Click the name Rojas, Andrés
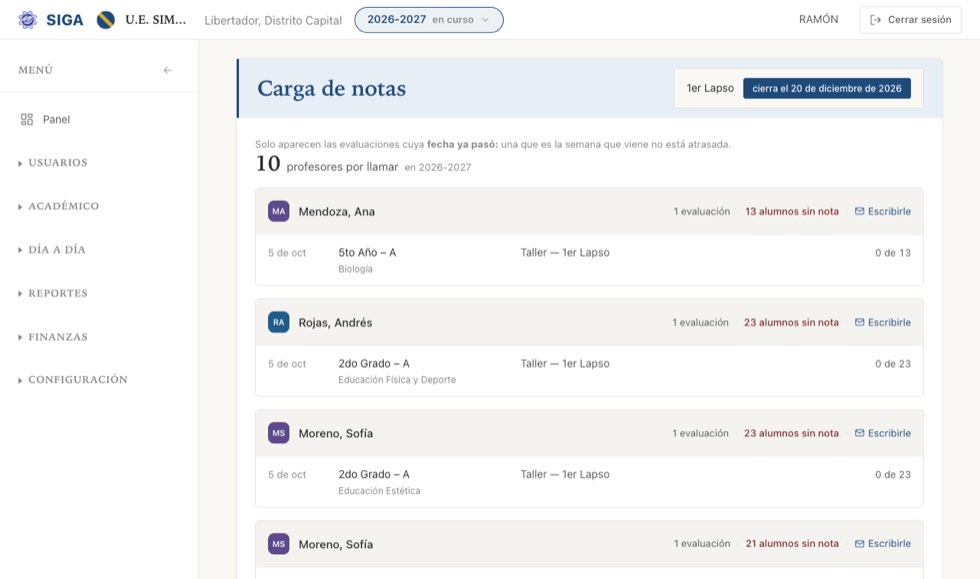This screenshot has height=579, width=980. pyautogui.click(x=335, y=323)
